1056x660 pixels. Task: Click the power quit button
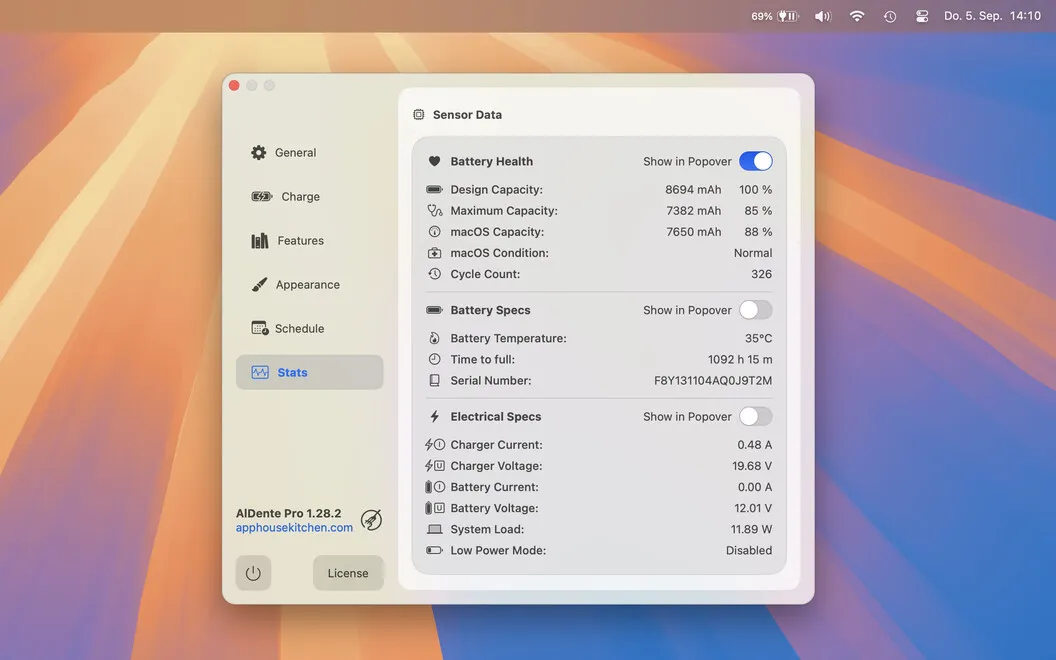click(x=253, y=573)
